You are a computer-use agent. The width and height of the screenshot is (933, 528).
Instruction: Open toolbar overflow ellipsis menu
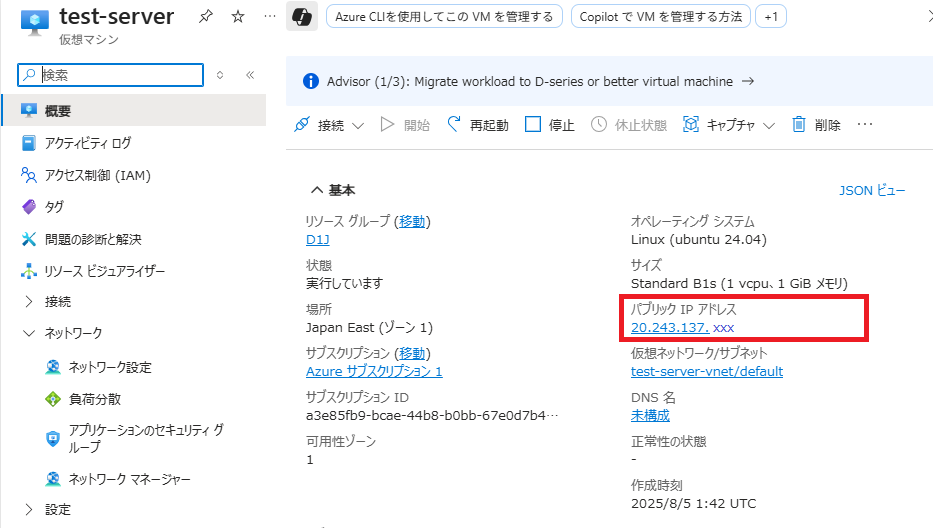[865, 124]
